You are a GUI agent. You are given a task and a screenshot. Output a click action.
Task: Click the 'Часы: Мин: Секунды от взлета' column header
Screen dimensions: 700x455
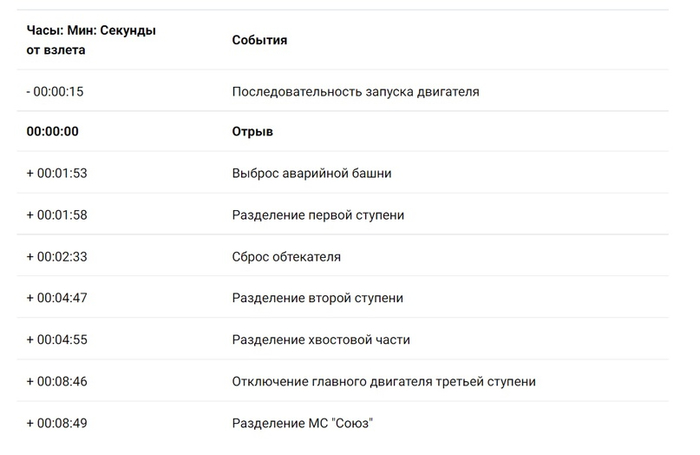91,40
